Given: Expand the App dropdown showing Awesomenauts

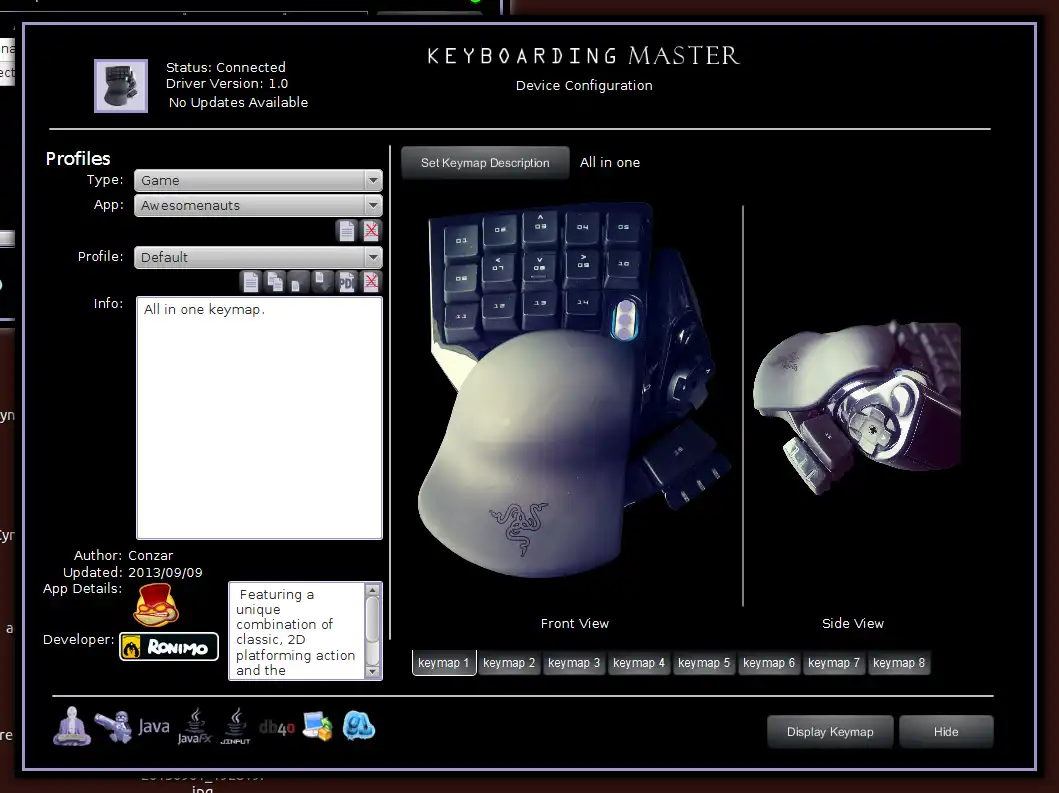Looking at the screenshot, I should tap(258, 205).
